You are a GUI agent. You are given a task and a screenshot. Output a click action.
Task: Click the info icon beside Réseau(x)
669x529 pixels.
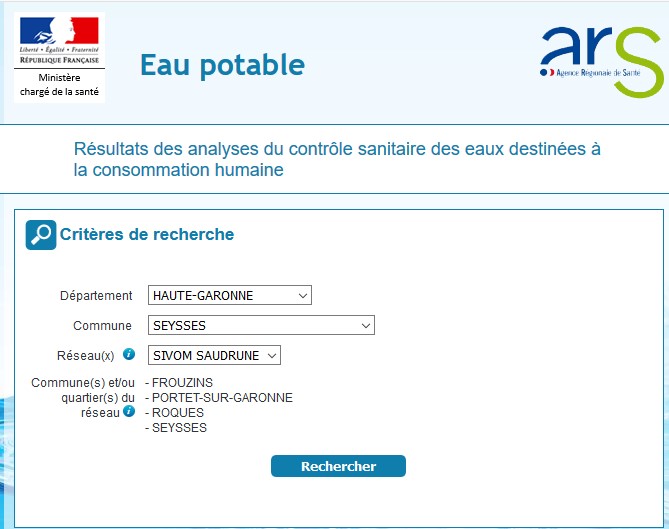[129, 354]
